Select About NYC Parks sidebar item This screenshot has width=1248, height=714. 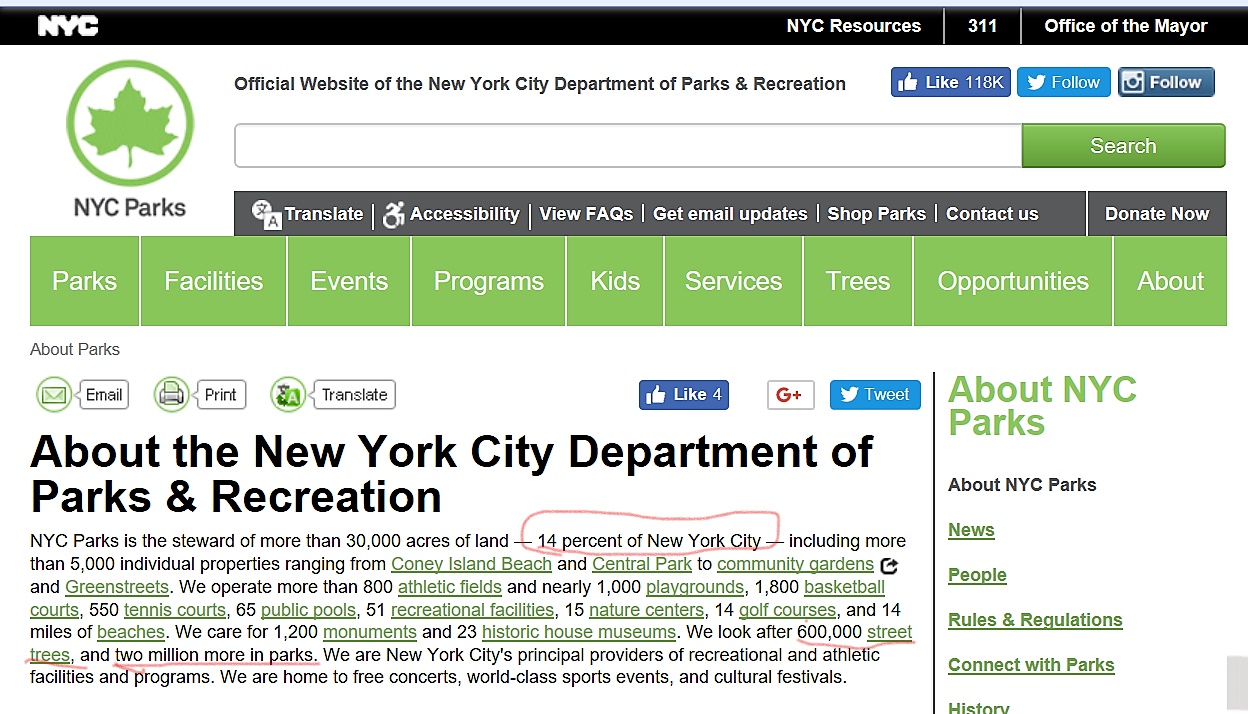[1022, 485]
